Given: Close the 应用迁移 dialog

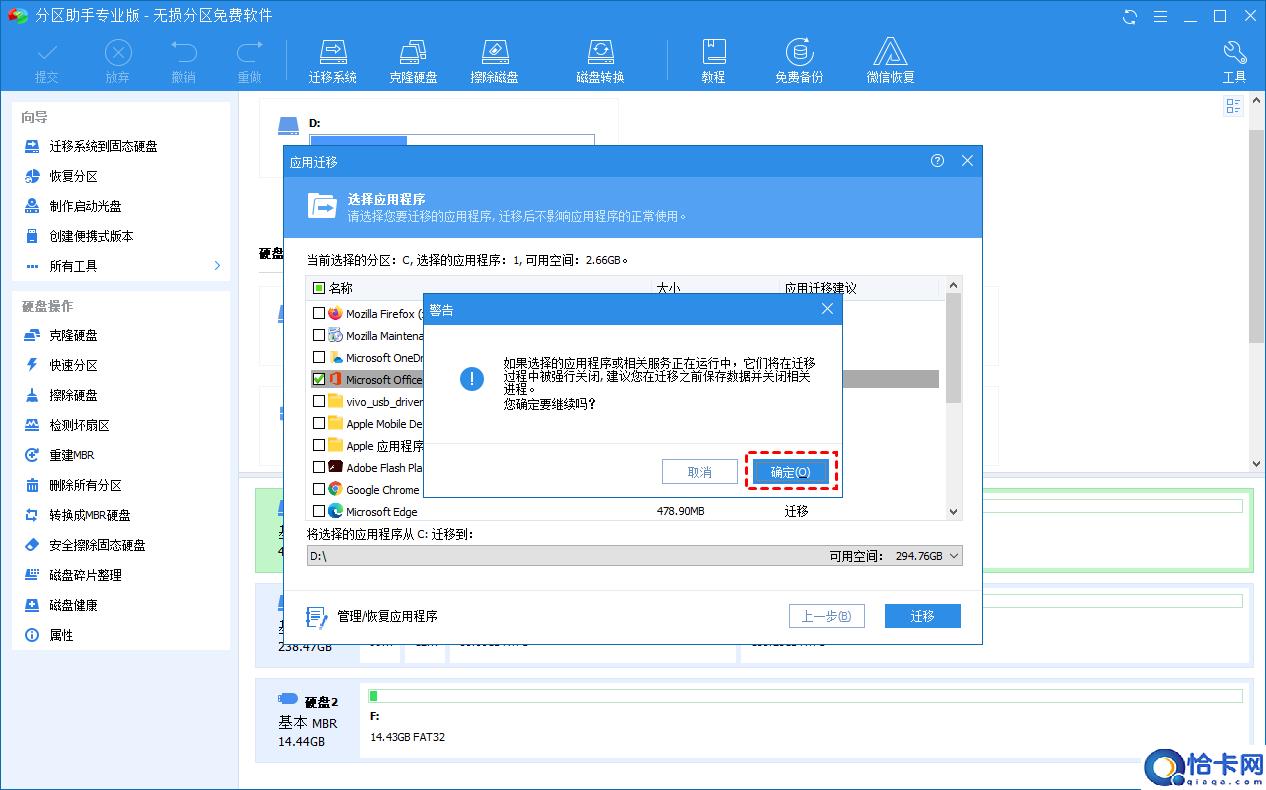Looking at the screenshot, I should 967,160.
